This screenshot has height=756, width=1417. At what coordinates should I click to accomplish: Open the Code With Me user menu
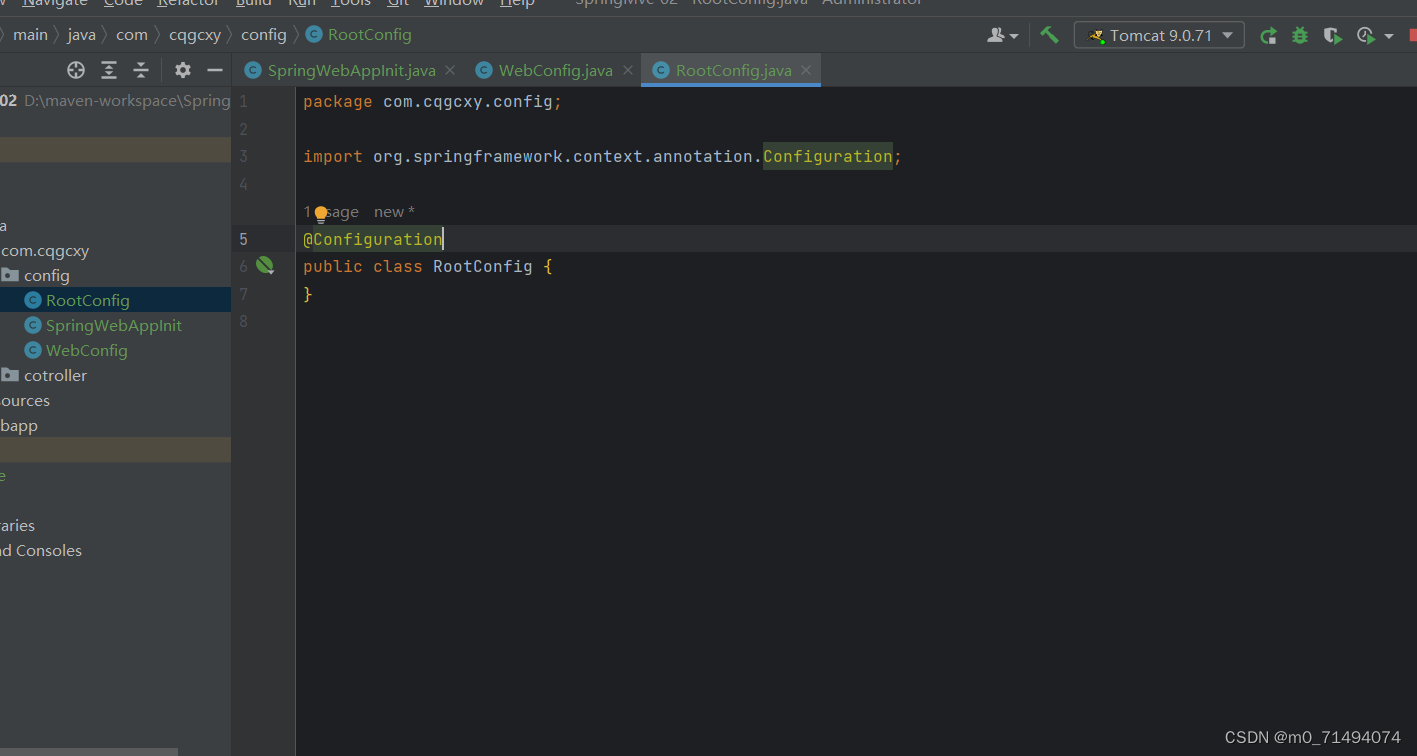(x=1002, y=35)
